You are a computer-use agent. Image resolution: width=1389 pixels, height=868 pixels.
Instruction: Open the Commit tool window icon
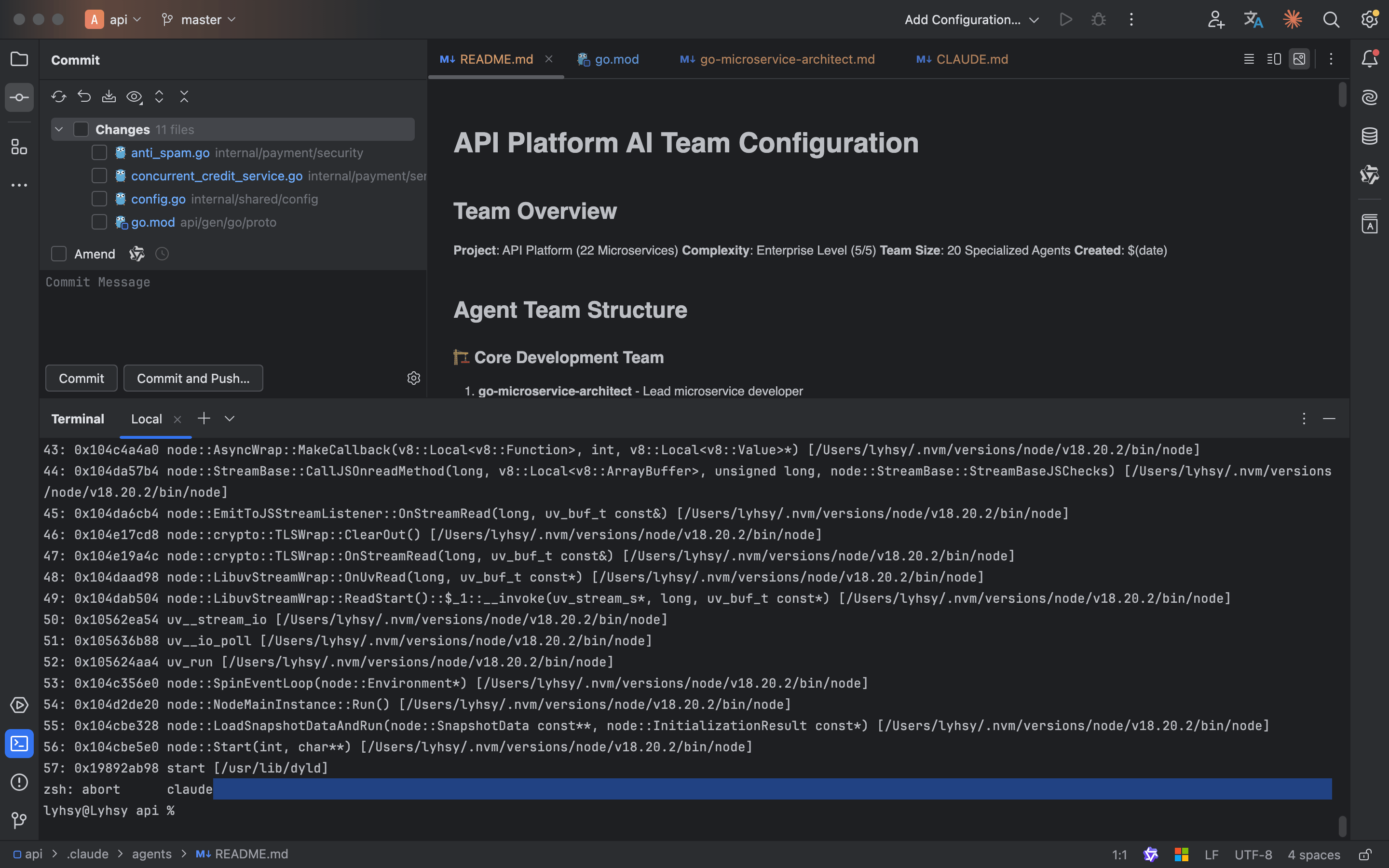19,97
